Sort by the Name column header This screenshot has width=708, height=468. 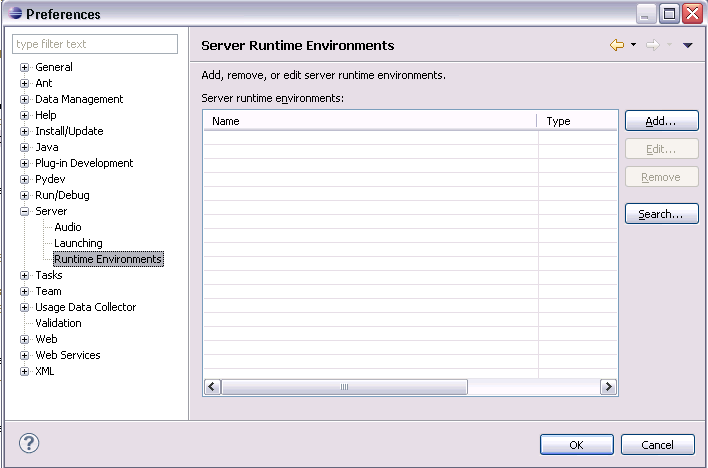[x=370, y=121]
